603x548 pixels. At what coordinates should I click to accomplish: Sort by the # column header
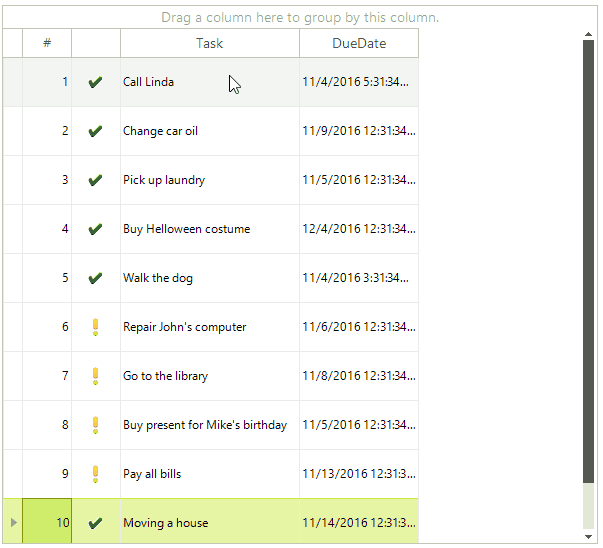[47, 43]
